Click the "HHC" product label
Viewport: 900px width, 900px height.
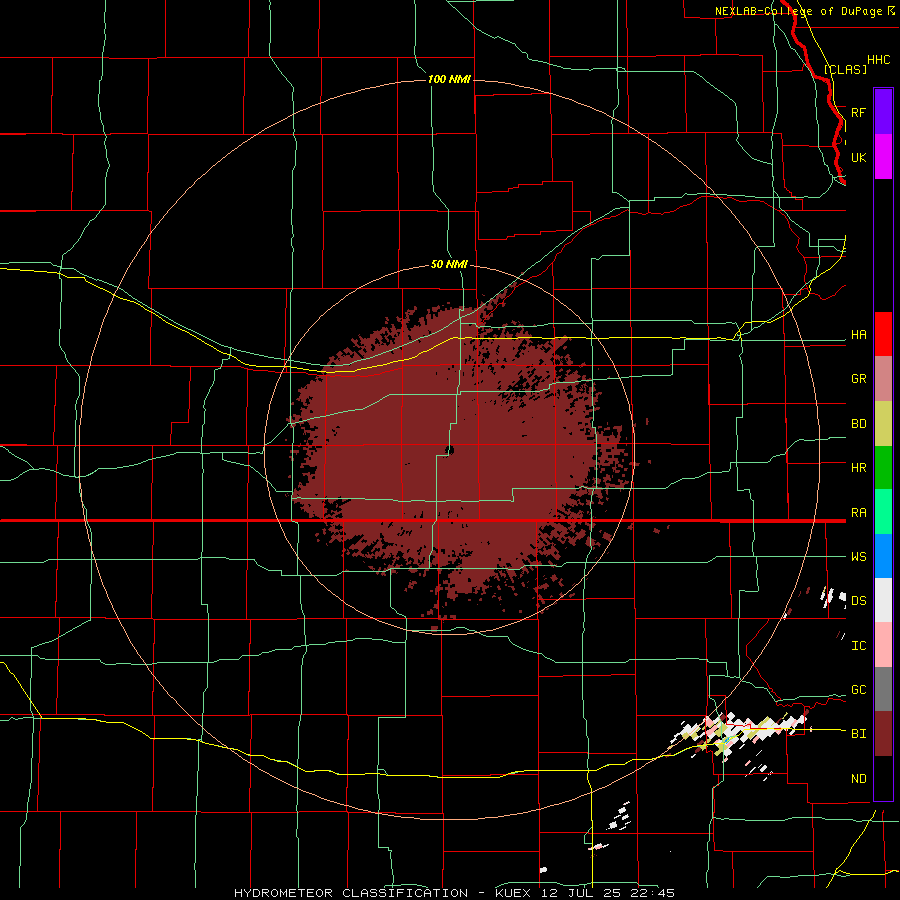879,60
